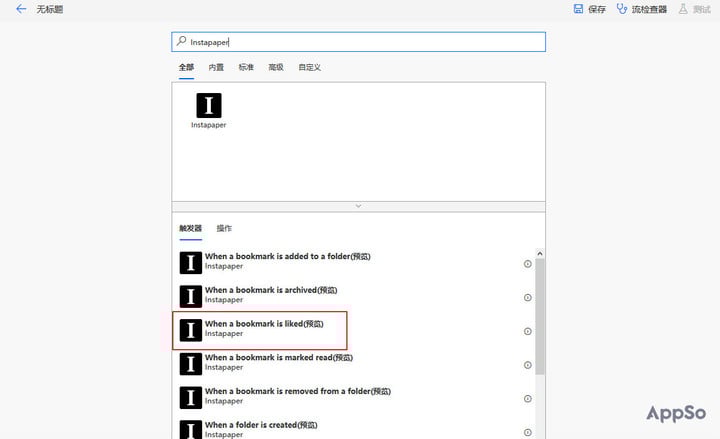The width and height of the screenshot is (720, 439).
Task: Switch to the 内置 (Built-in) tab
Action: coord(216,68)
